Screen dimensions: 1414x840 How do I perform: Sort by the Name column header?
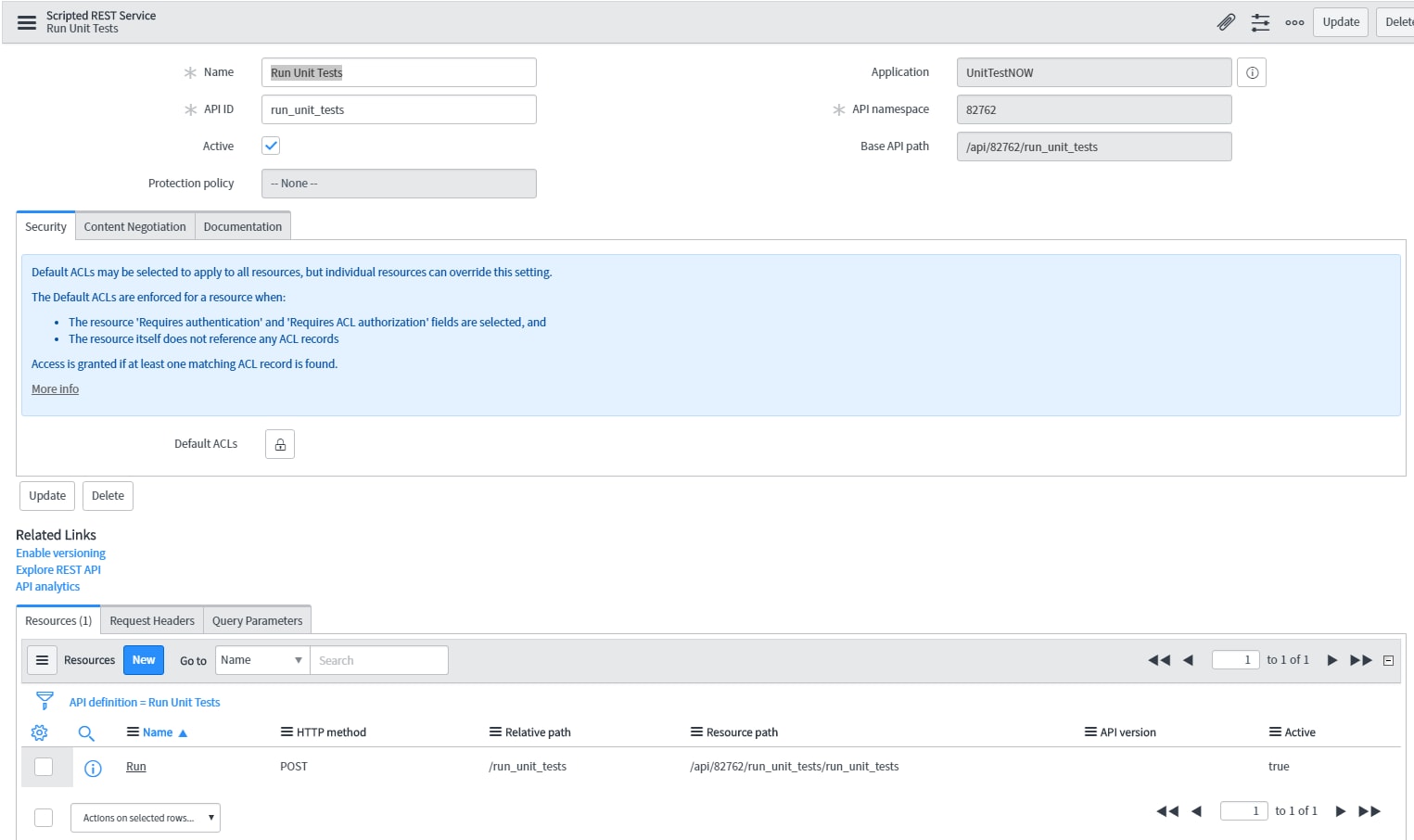[158, 732]
